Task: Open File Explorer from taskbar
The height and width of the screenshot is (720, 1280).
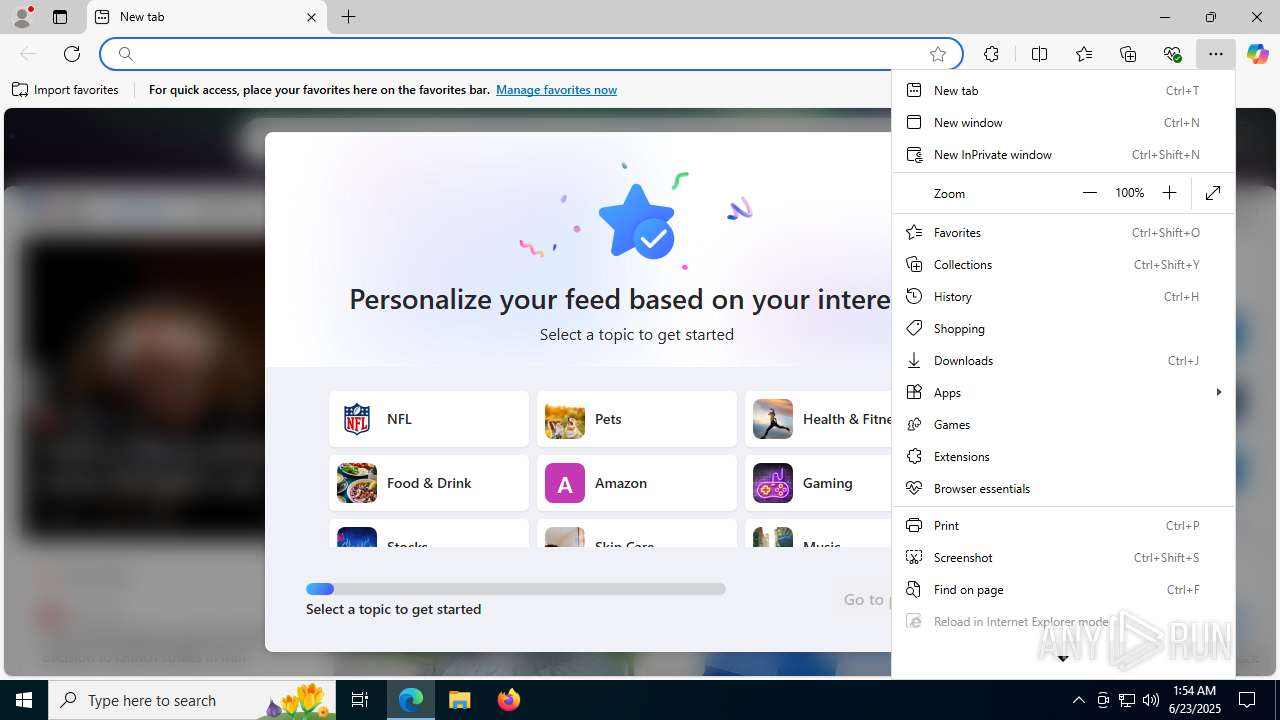Action: 460,700
